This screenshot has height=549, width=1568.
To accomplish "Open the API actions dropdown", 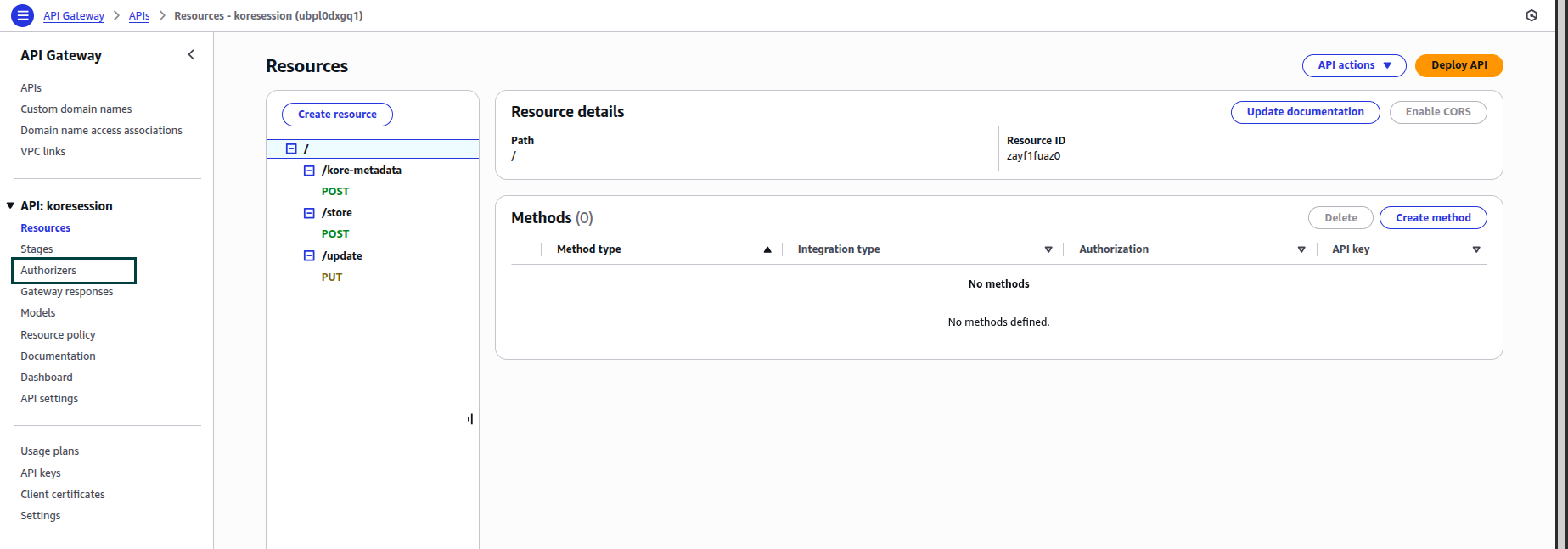I will pyautogui.click(x=1353, y=65).
